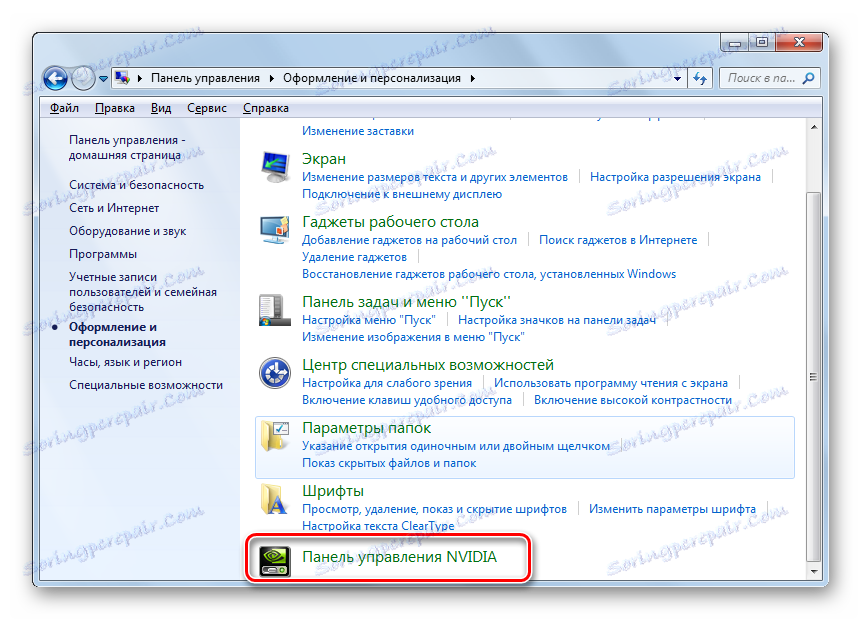Open recent pages dropdown next to the navigation arrows
This screenshot has height=620, width=862.
click(x=103, y=79)
